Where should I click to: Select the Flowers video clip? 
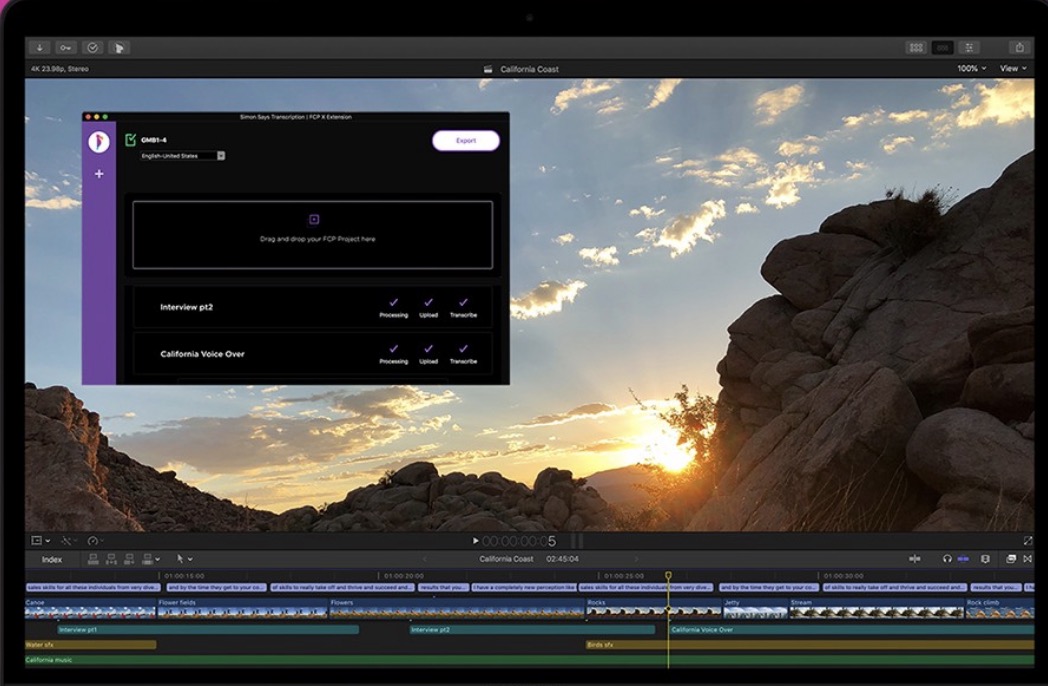(456, 608)
